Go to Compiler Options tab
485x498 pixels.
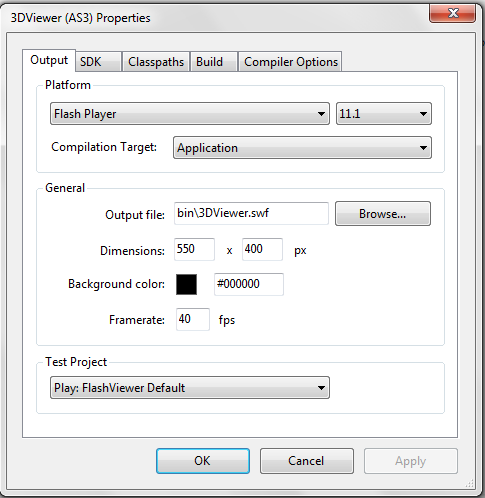click(x=290, y=62)
